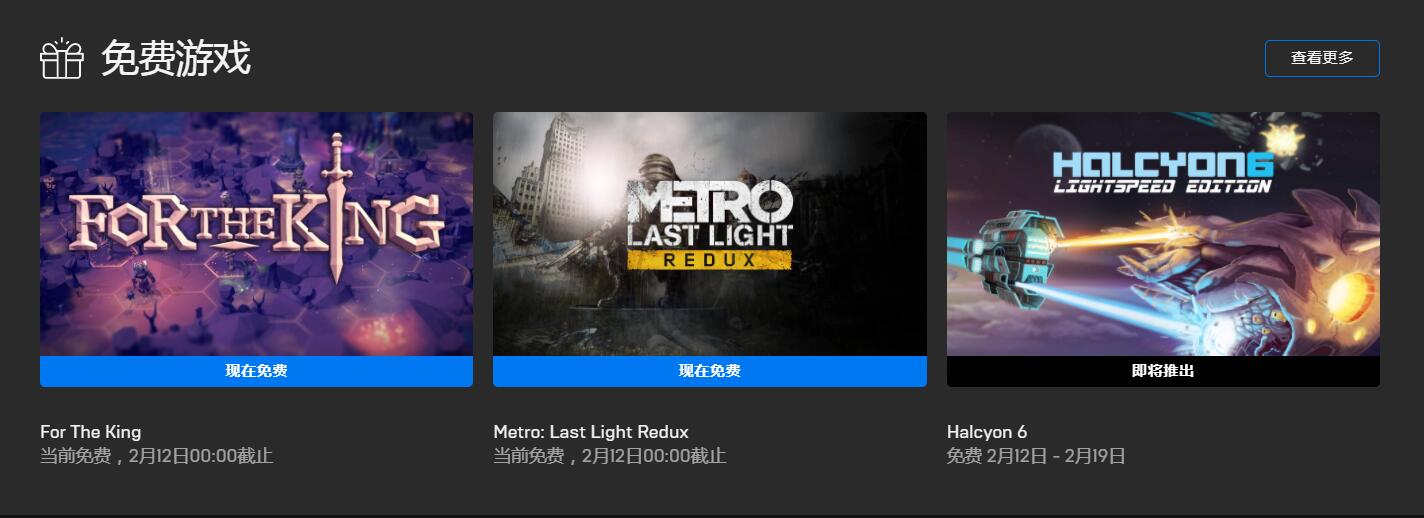The height and width of the screenshot is (518, 1424).
Task: Click the yellow REDUX label in Metro artwork
Action: click(x=709, y=259)
